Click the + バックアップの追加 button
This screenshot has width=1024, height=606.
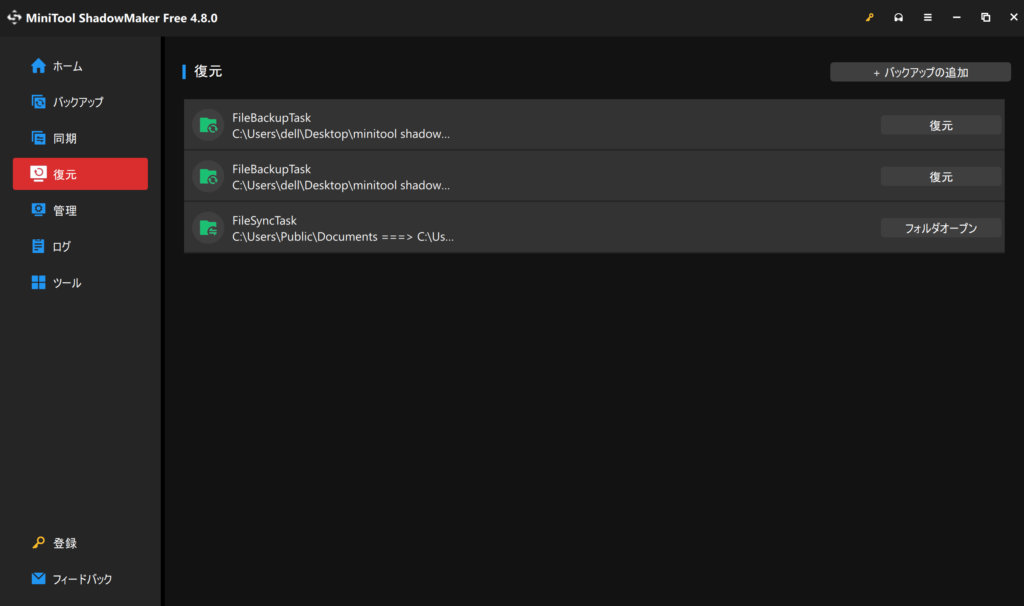(920, 72)
